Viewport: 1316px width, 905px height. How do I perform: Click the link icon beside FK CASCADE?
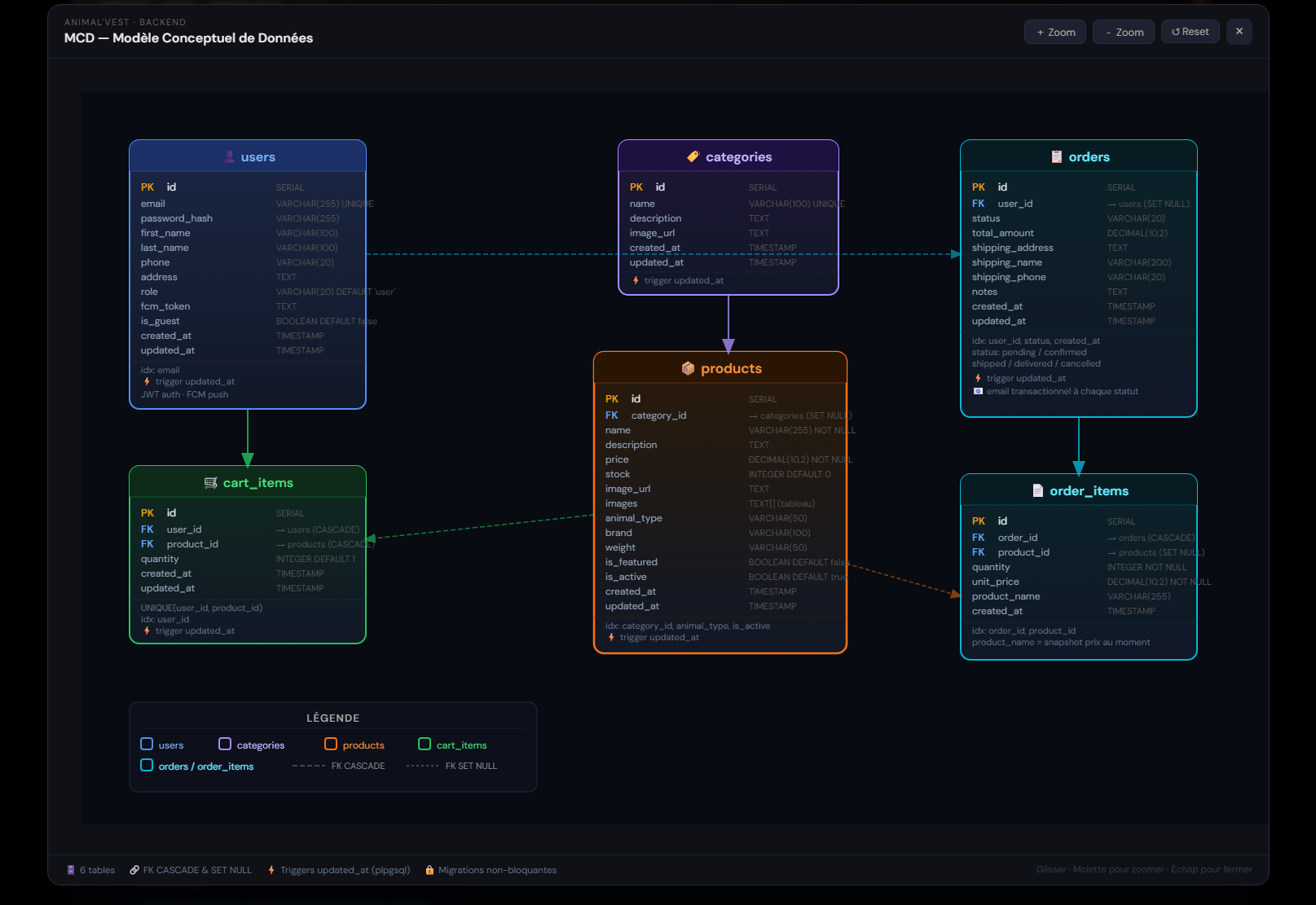pyautogui.click(x=134, y=870)
